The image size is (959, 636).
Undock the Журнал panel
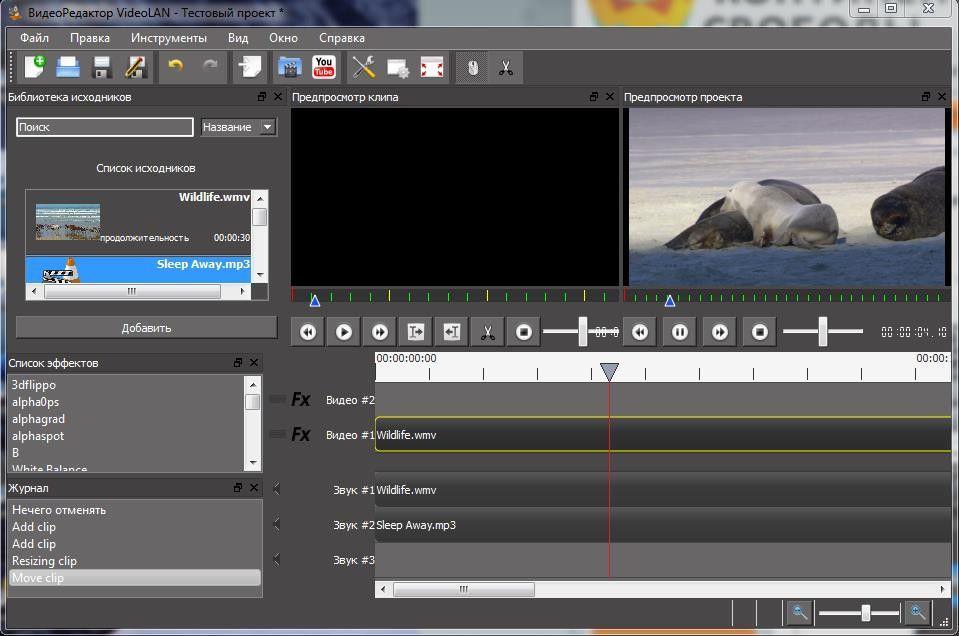pos(238,487)
